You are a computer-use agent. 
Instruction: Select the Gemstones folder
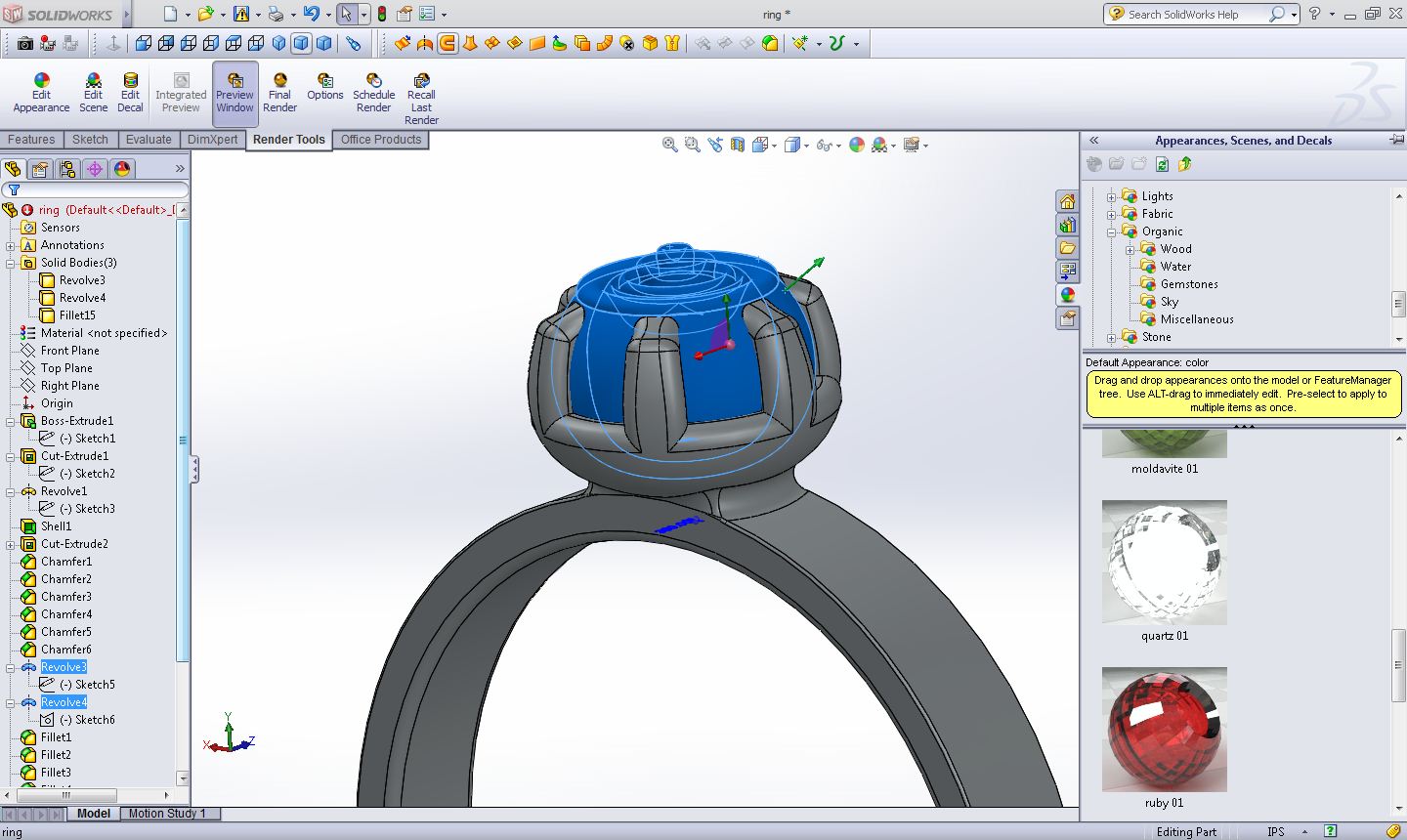point(1189,284)
